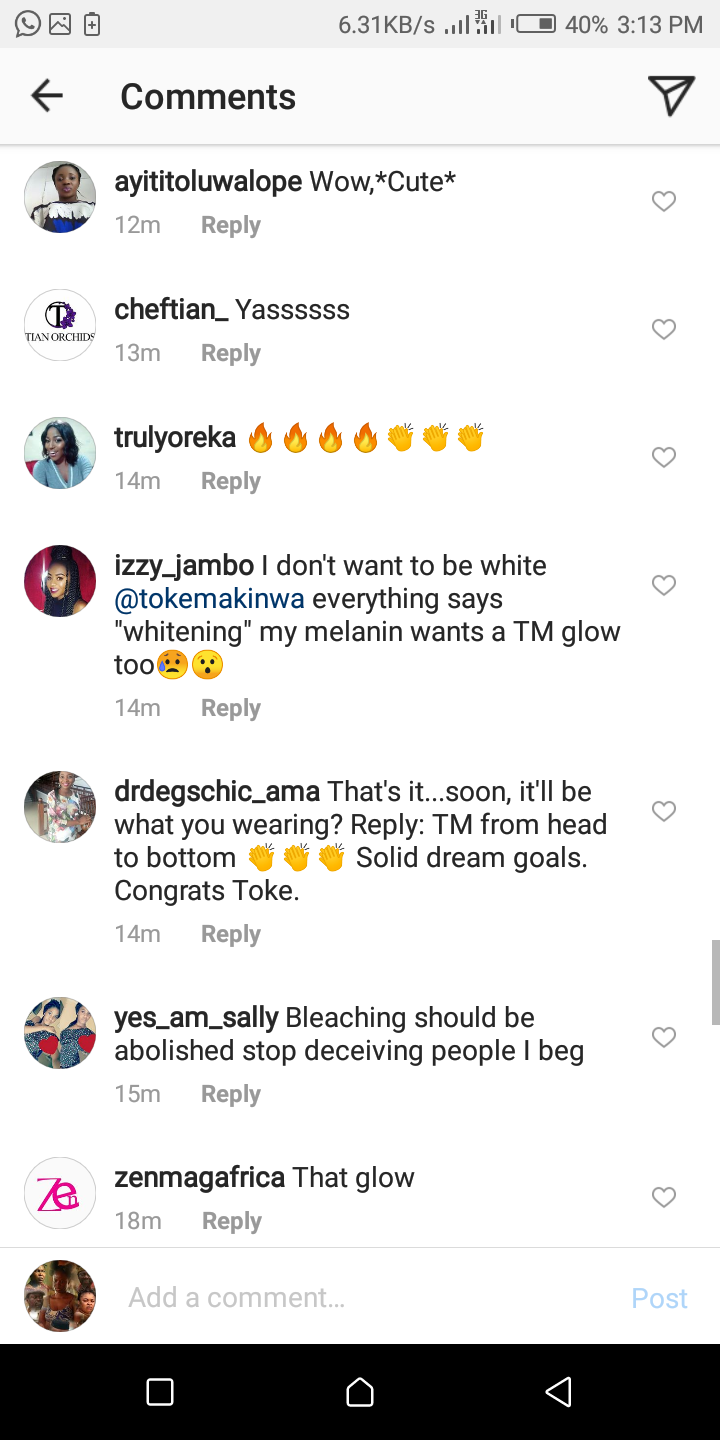Screen dimensions: 720x1440
Task: Tap Post to submit comment
Action: (x=659, y=1298)
